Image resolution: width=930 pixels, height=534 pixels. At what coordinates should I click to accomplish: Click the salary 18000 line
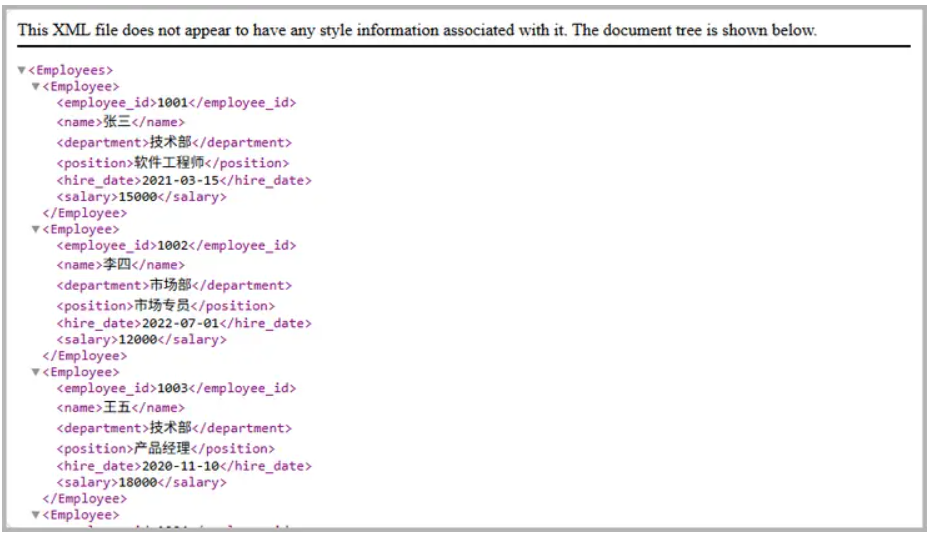click(x=141, y=483)
